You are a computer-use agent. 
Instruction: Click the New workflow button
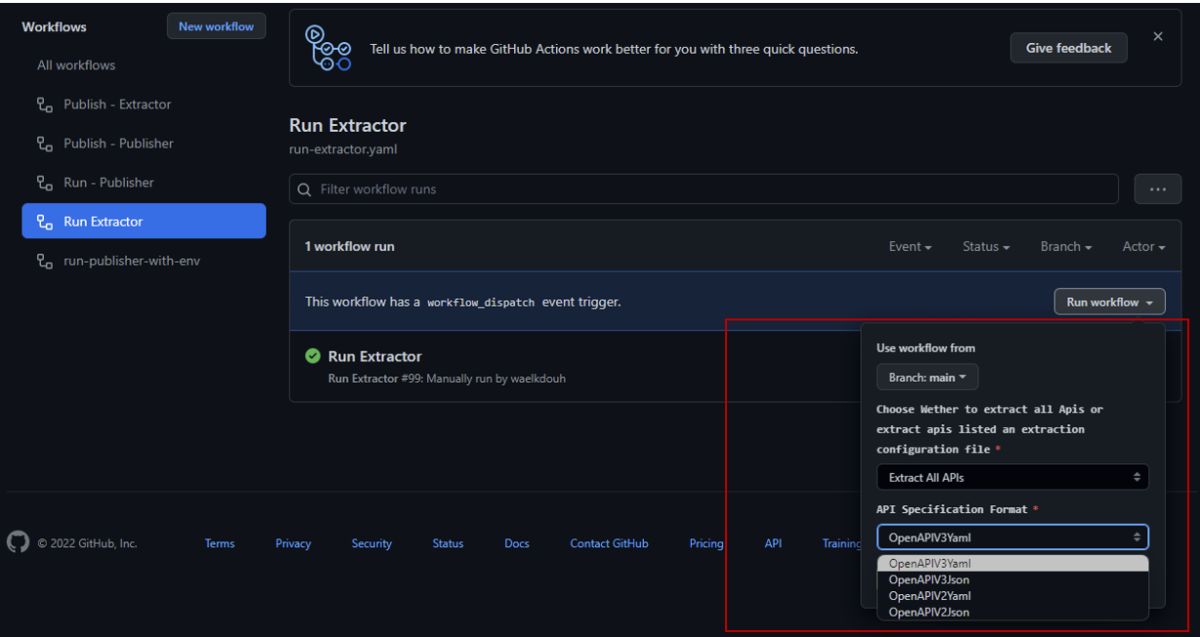pyautogui.click(x=216, y=27)
